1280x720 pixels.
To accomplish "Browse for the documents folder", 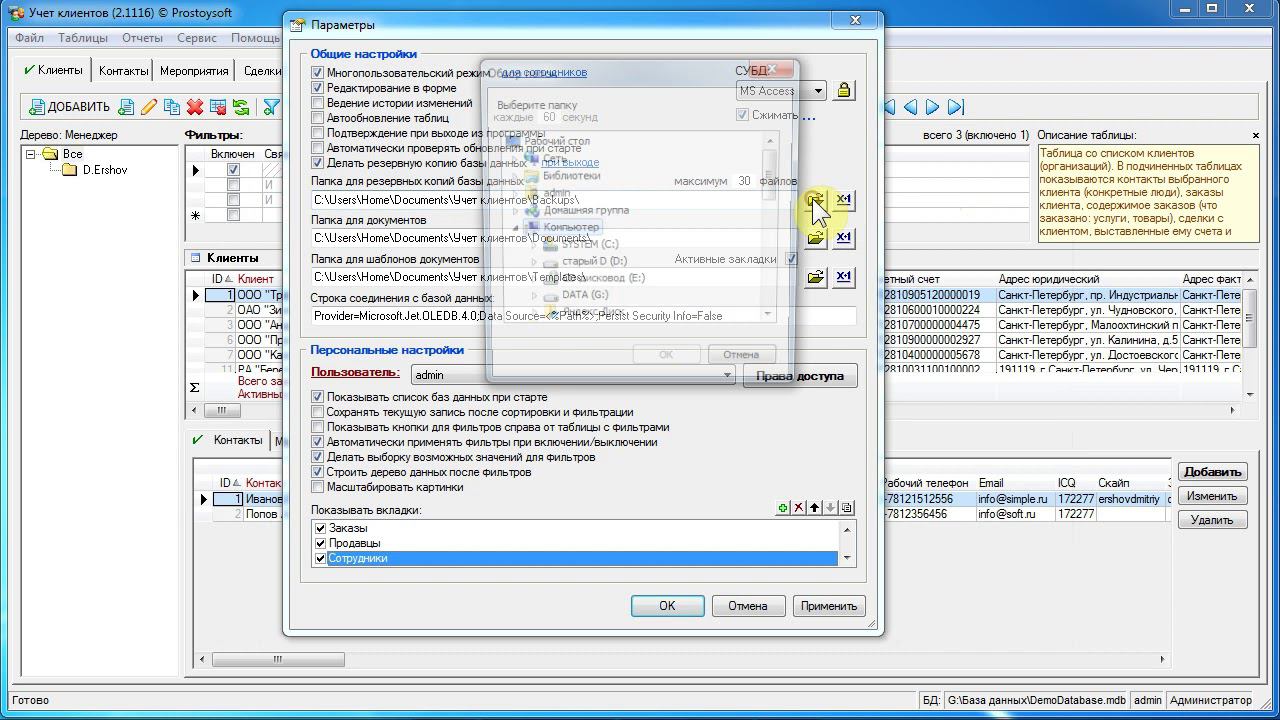I will click(816, 238).
